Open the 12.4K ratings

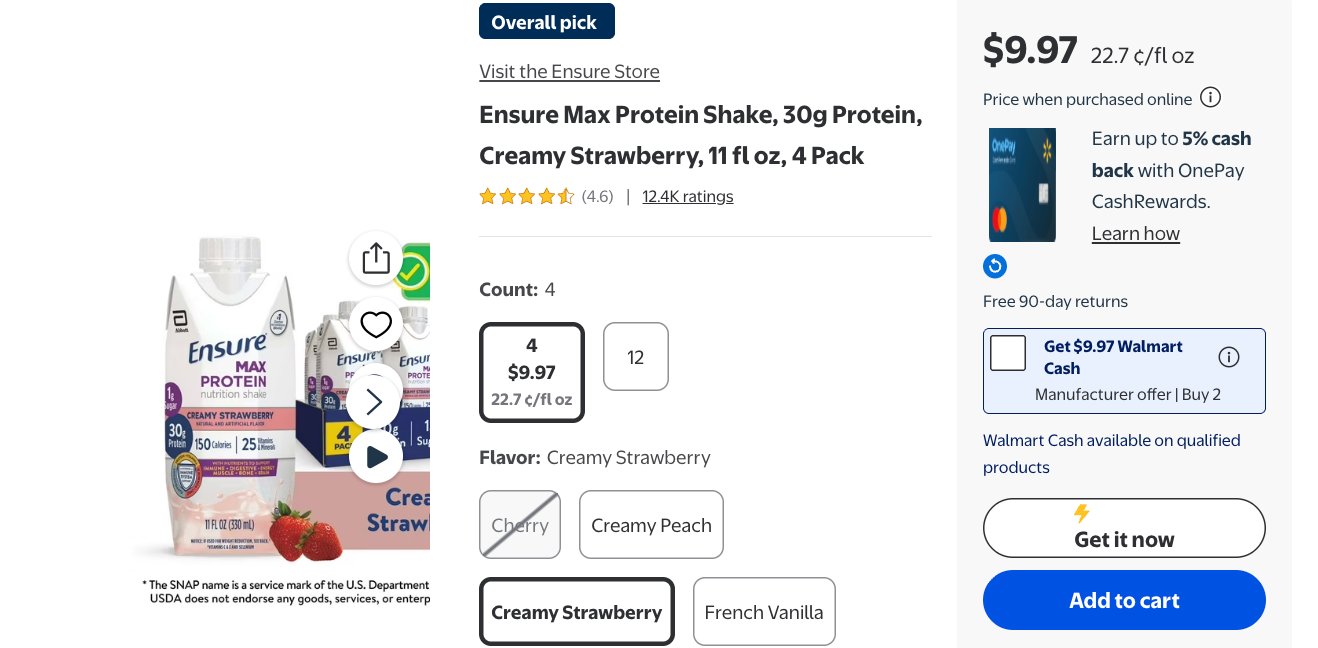(x=687, y=196)
